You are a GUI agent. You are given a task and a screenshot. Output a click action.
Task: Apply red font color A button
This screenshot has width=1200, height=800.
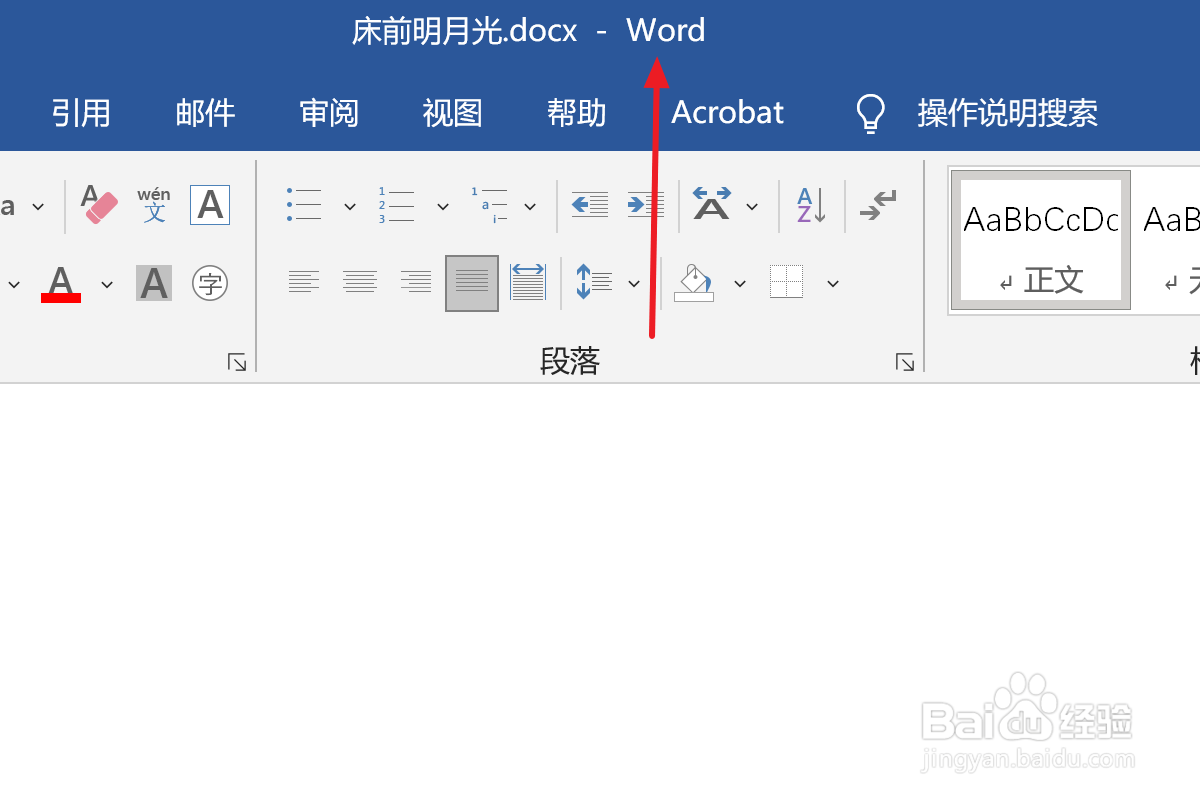[x=61, y=284]
